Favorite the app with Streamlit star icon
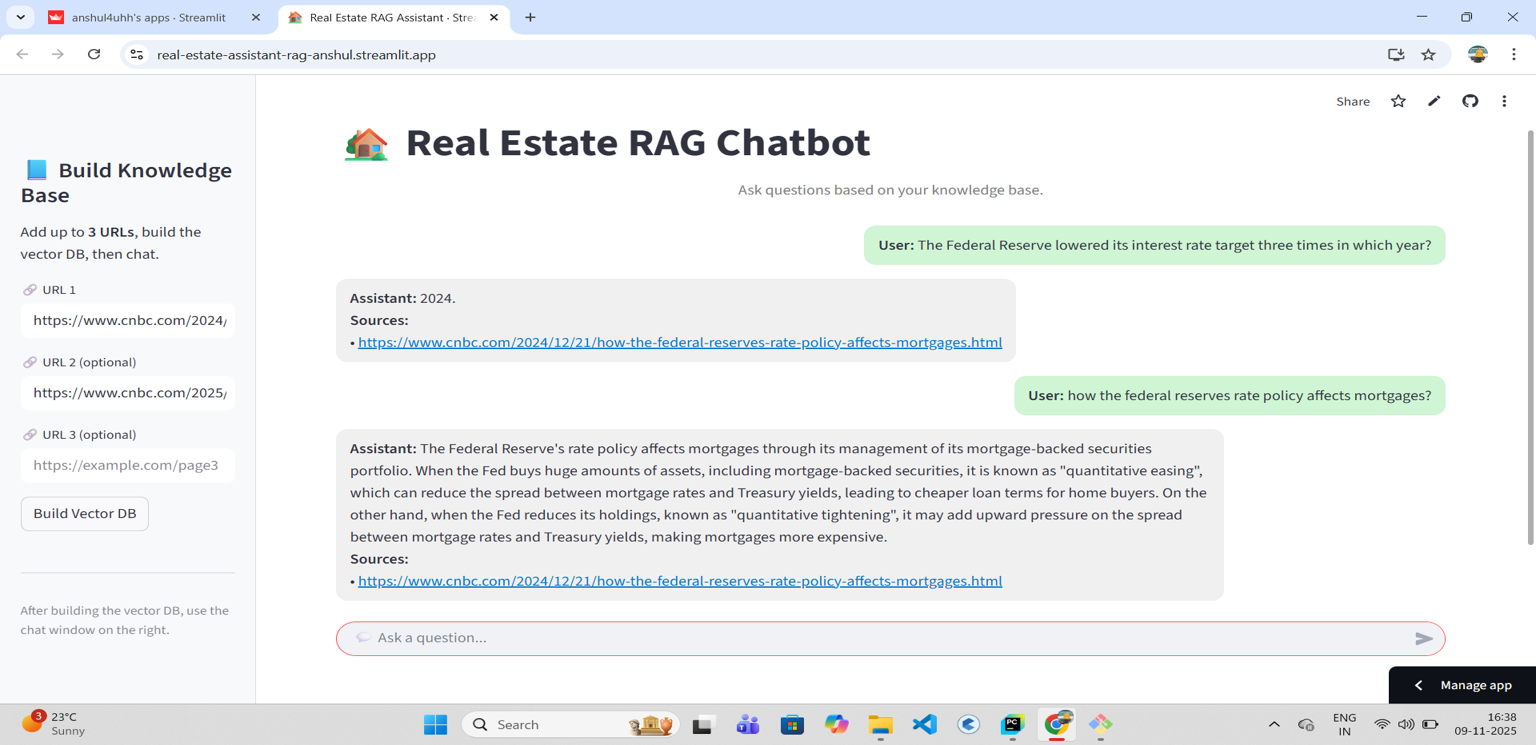This screenshot has width=1536, height=745. [x=1398, y=101]
